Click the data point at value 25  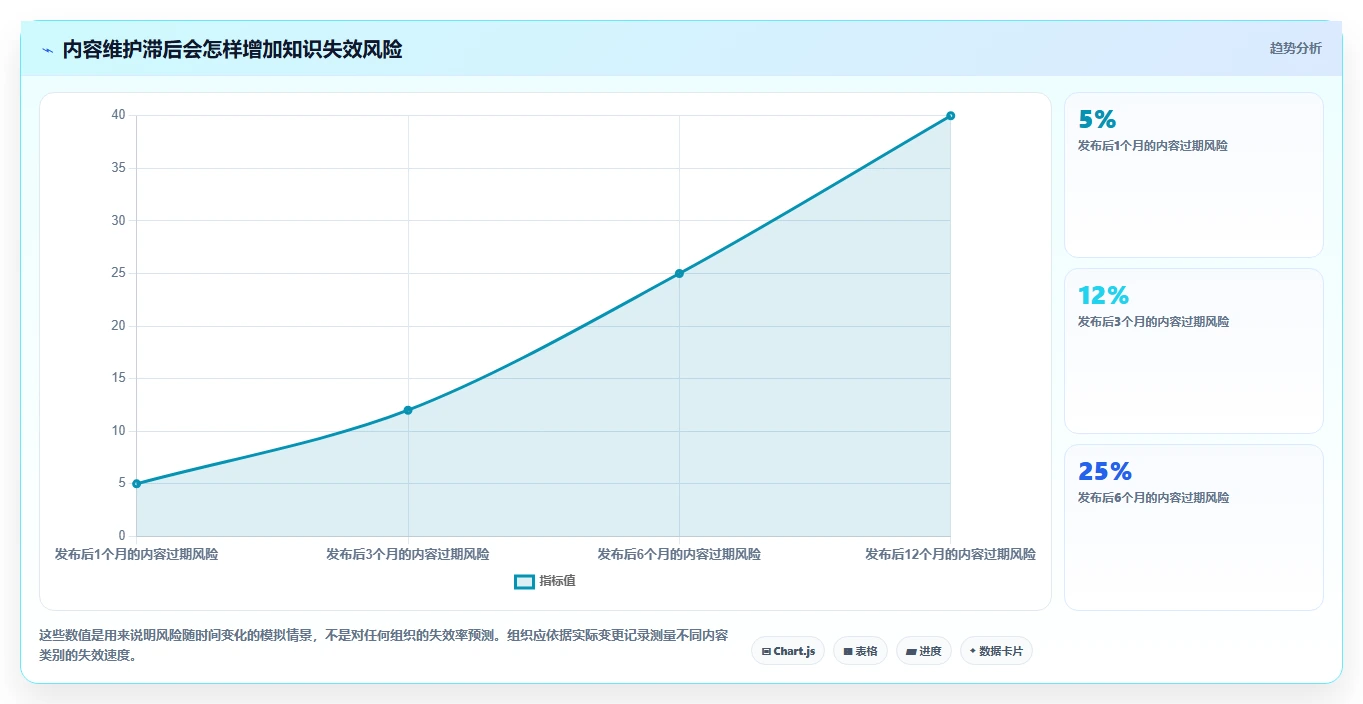pyautogui.click(x=679, y=273)
